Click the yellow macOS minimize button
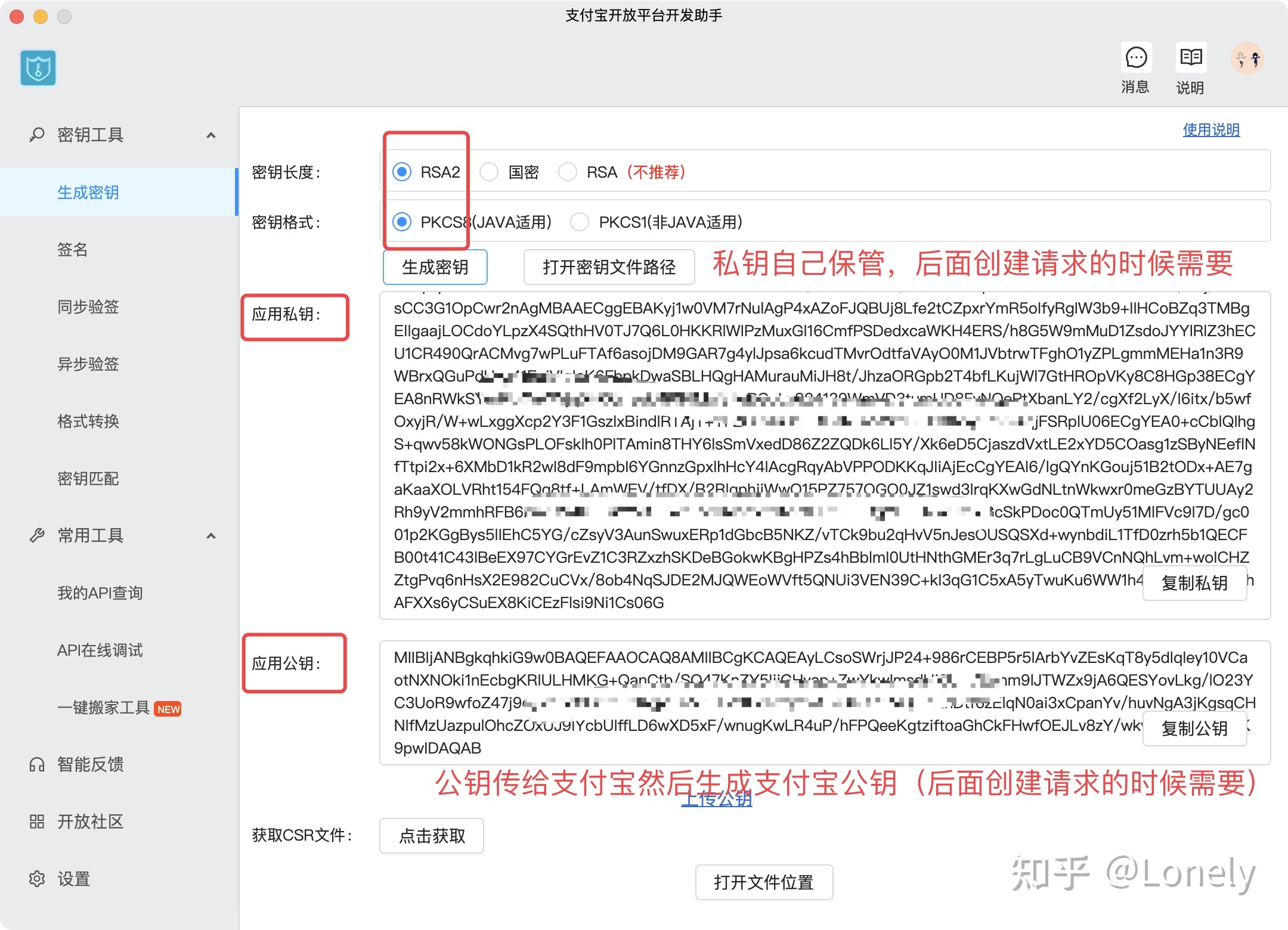This screenshot has height=930, width=1288. click(41, 17)
